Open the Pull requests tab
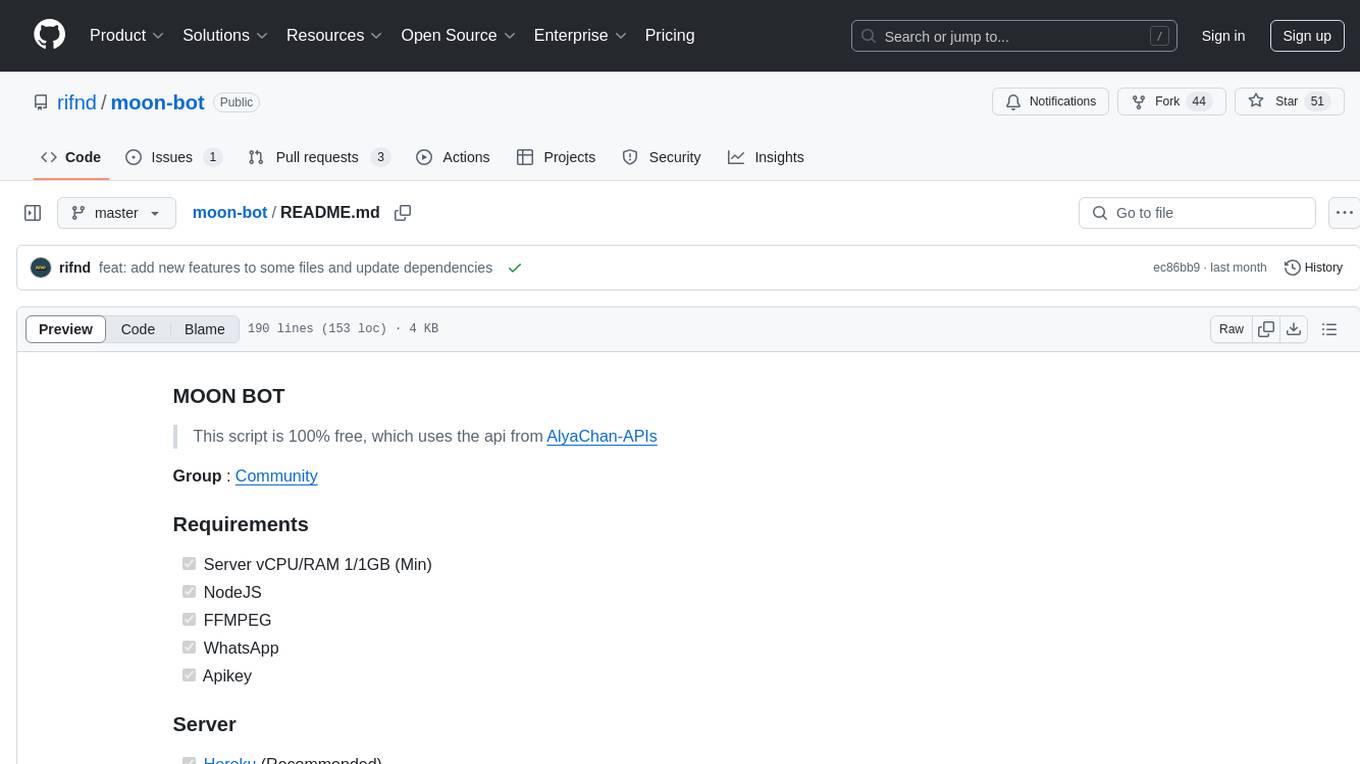Image resolution: width=1360 pixels, height=764 pixels. (319, 157)
